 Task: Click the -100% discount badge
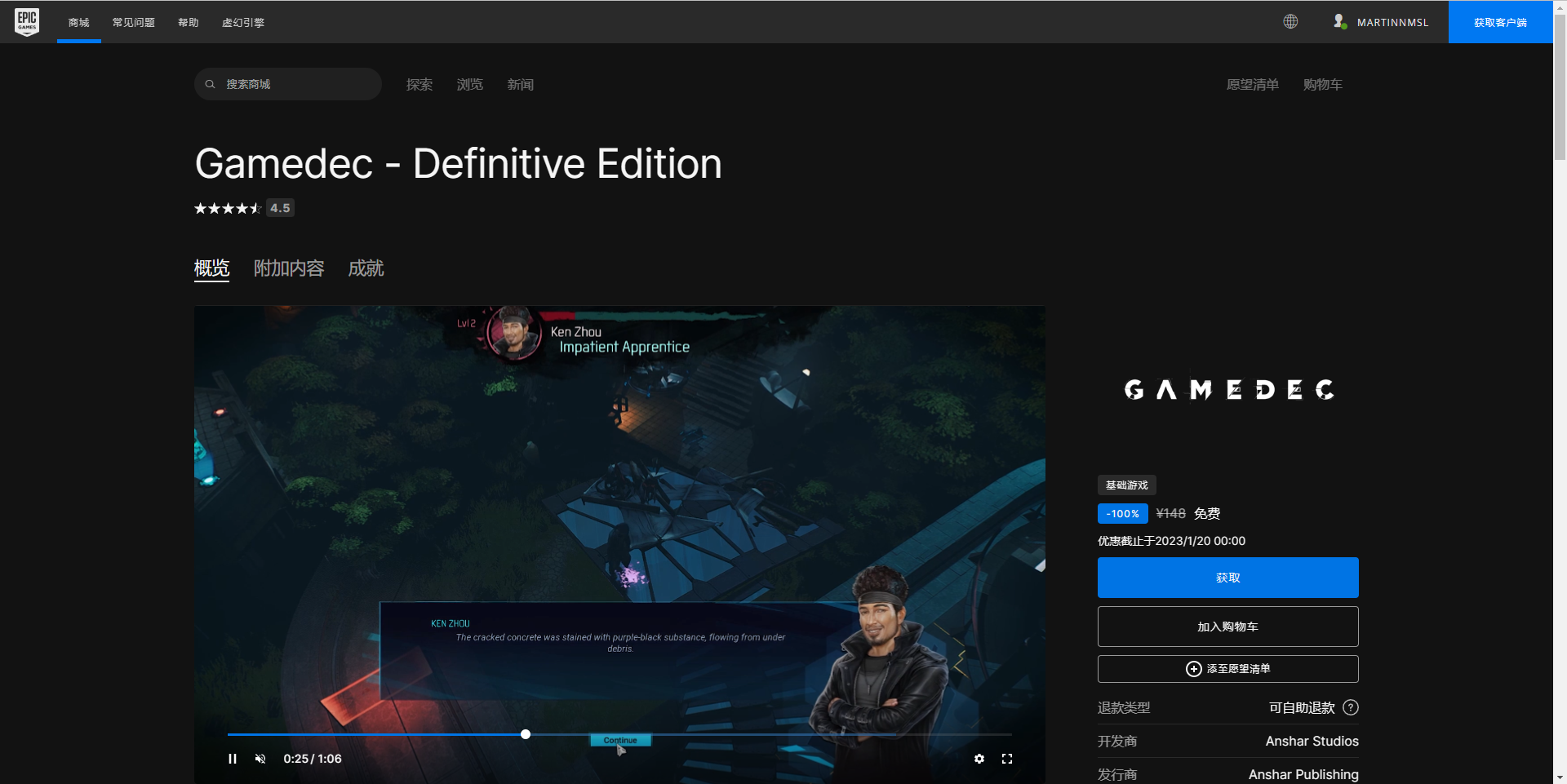tap(1123, 514)
